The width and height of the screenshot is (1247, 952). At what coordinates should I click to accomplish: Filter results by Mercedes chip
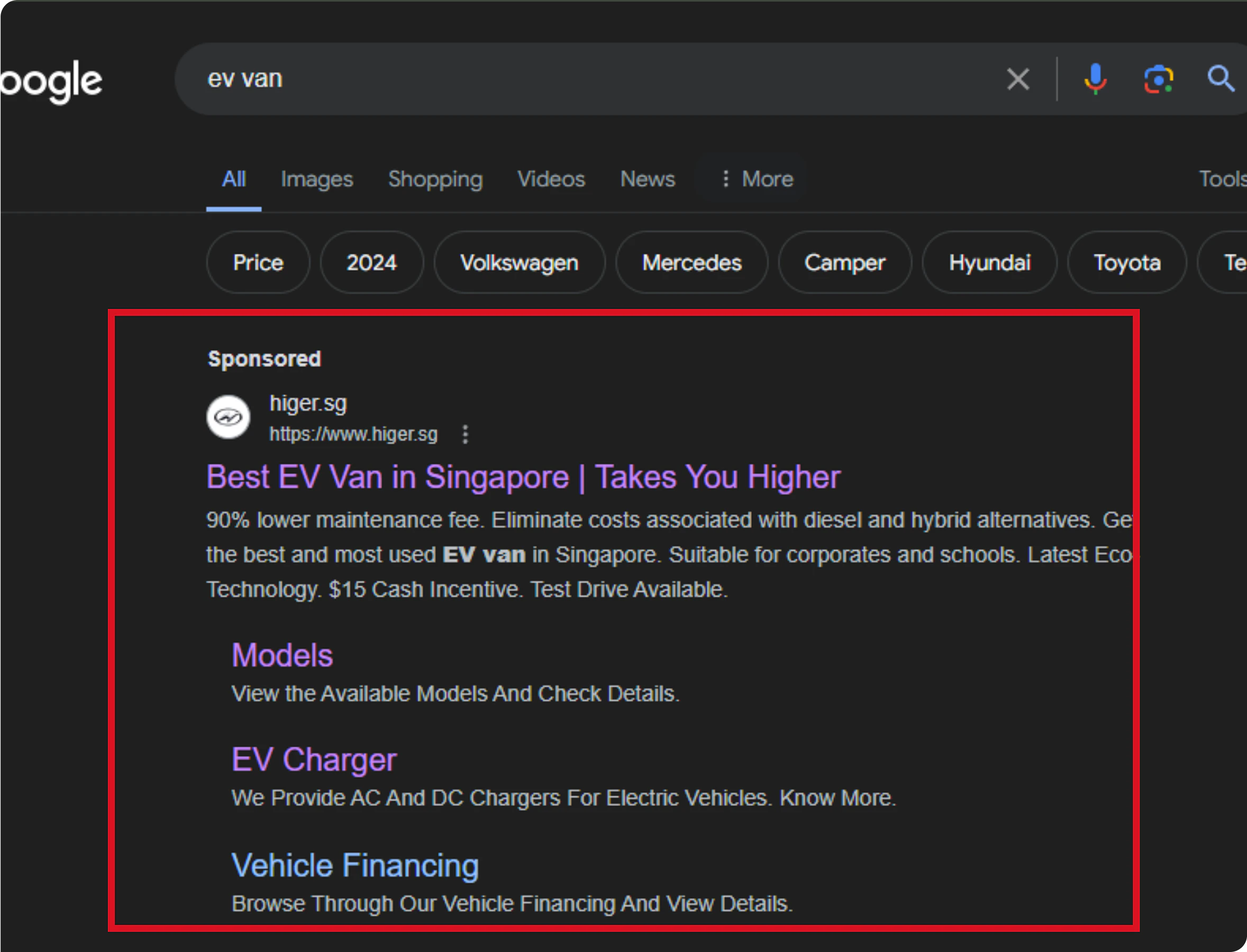(x=691, y=262)
